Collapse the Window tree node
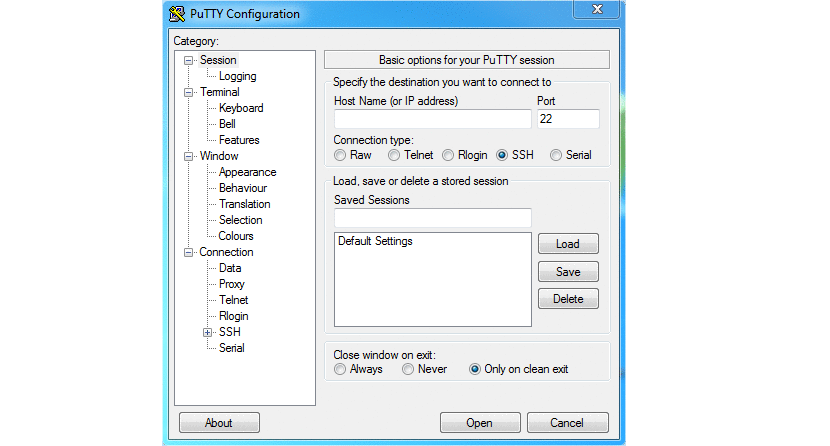Image resolution: width=830 pixels, height=446 pixels. (x=188, y=157)
